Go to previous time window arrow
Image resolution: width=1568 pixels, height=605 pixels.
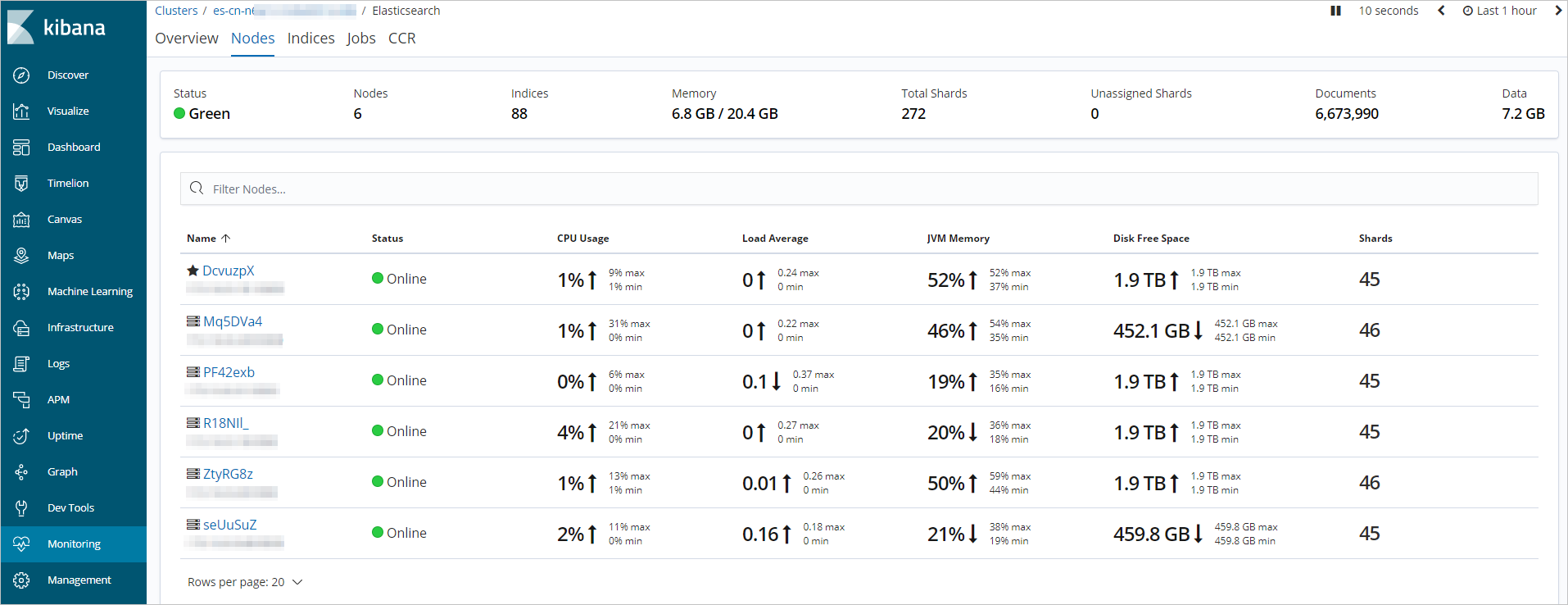pyautogui.click(x=1441, y=11)
